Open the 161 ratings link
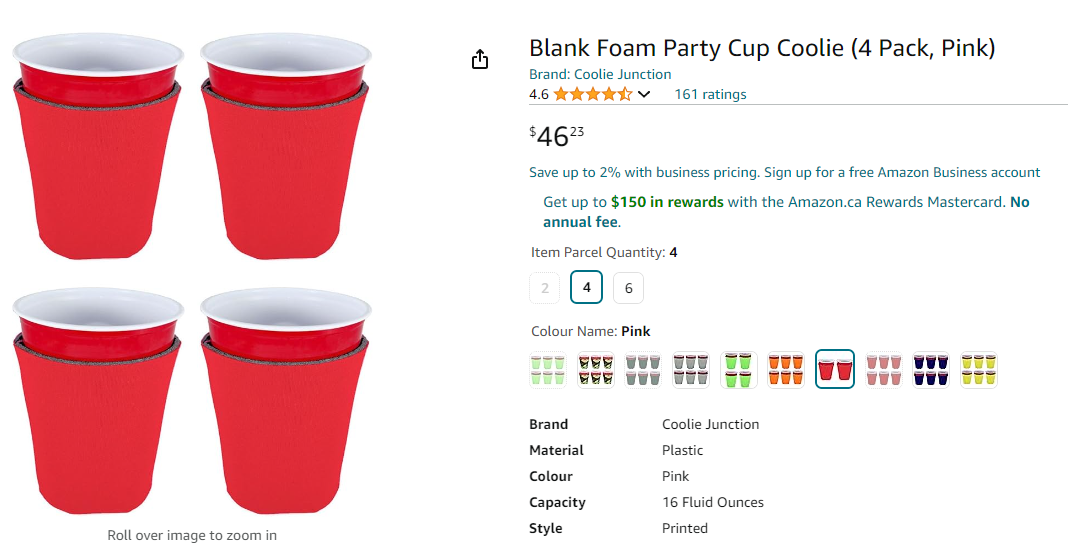1068x543 pixels. (x=710, y=95)
